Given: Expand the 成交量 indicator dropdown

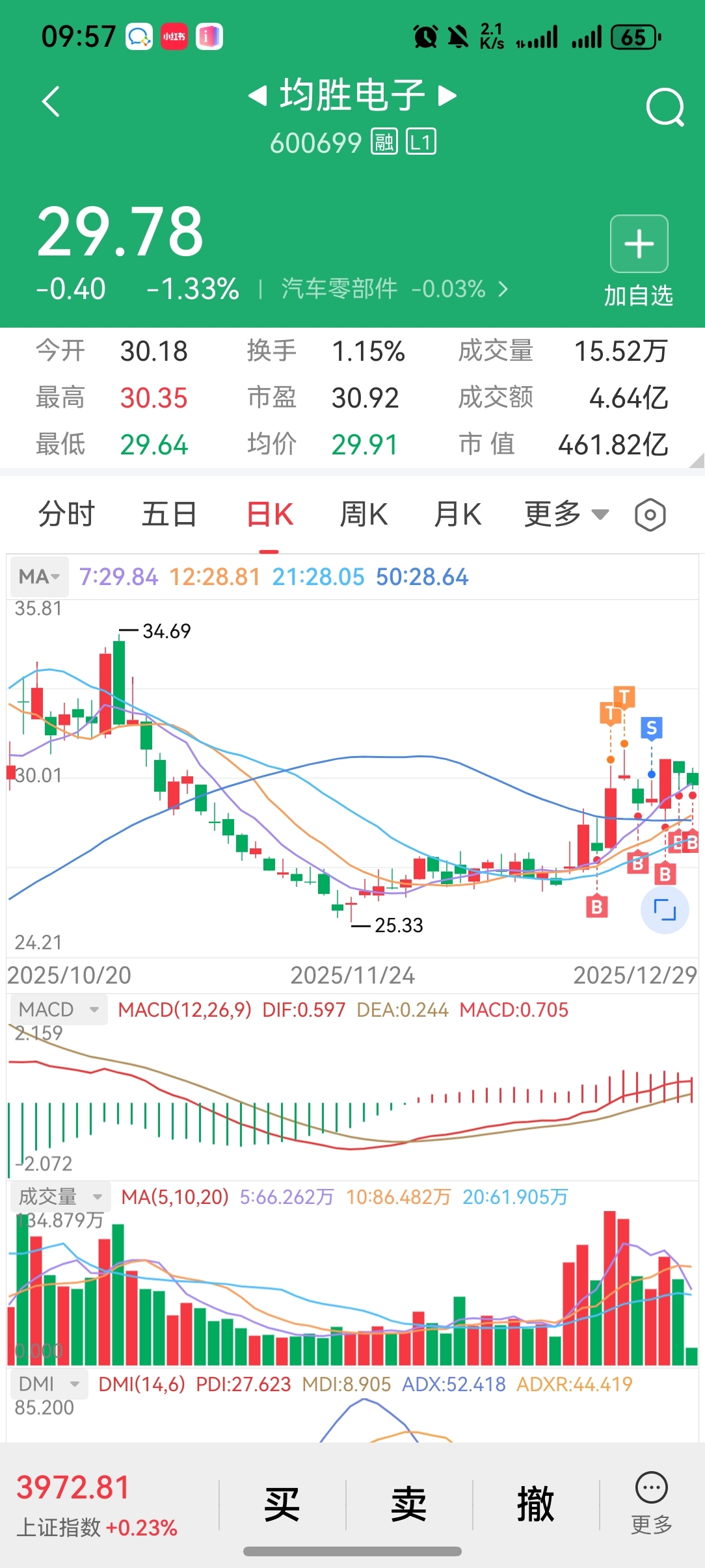Looking at the screenshot, I should (x=60, y=1197).
